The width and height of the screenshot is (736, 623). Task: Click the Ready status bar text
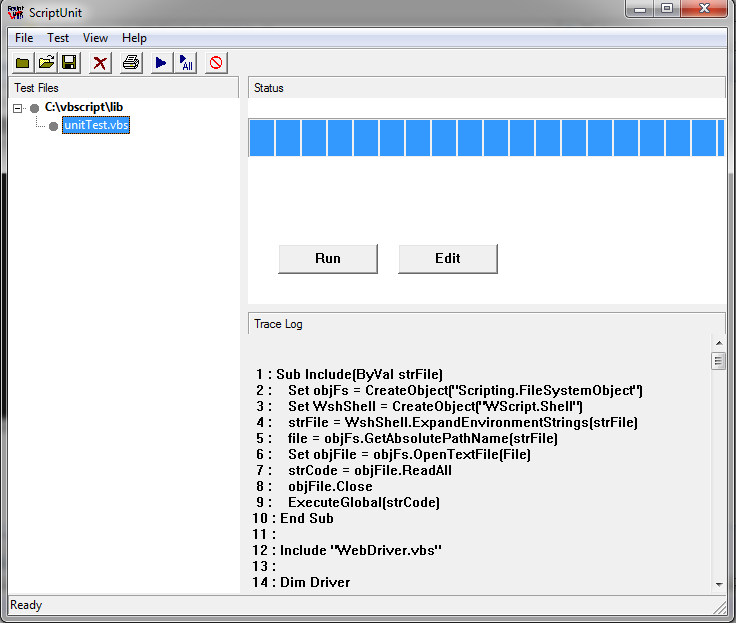pyautogui.click(x=26, y=605)
